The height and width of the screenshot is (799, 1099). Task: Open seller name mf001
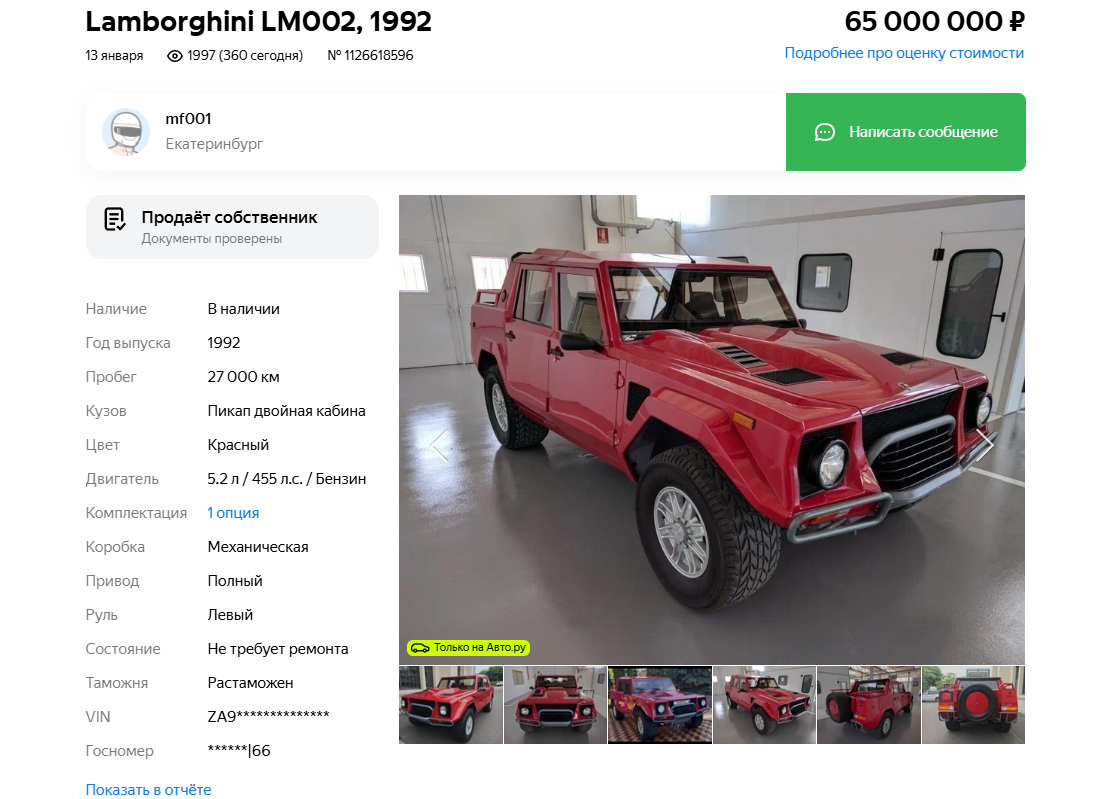[188, 119]
